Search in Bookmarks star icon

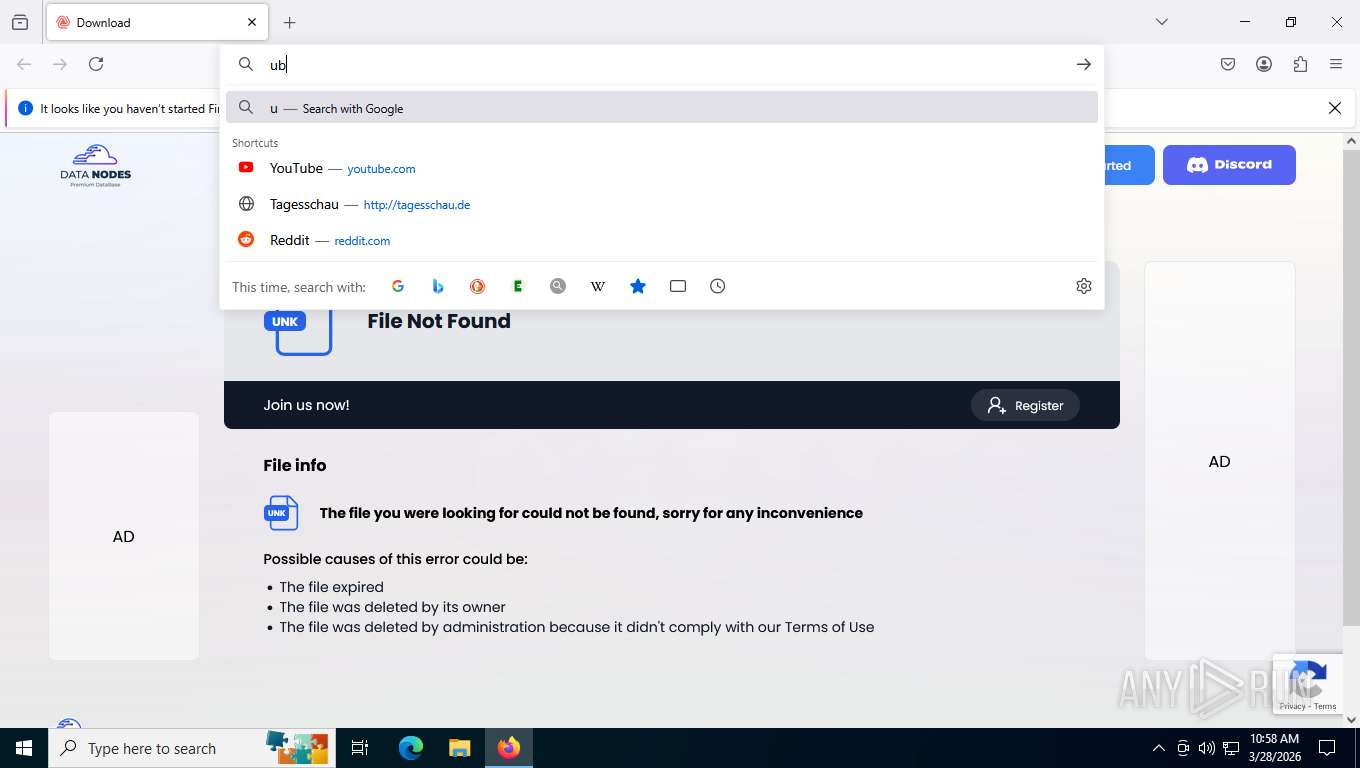[638, 286]
